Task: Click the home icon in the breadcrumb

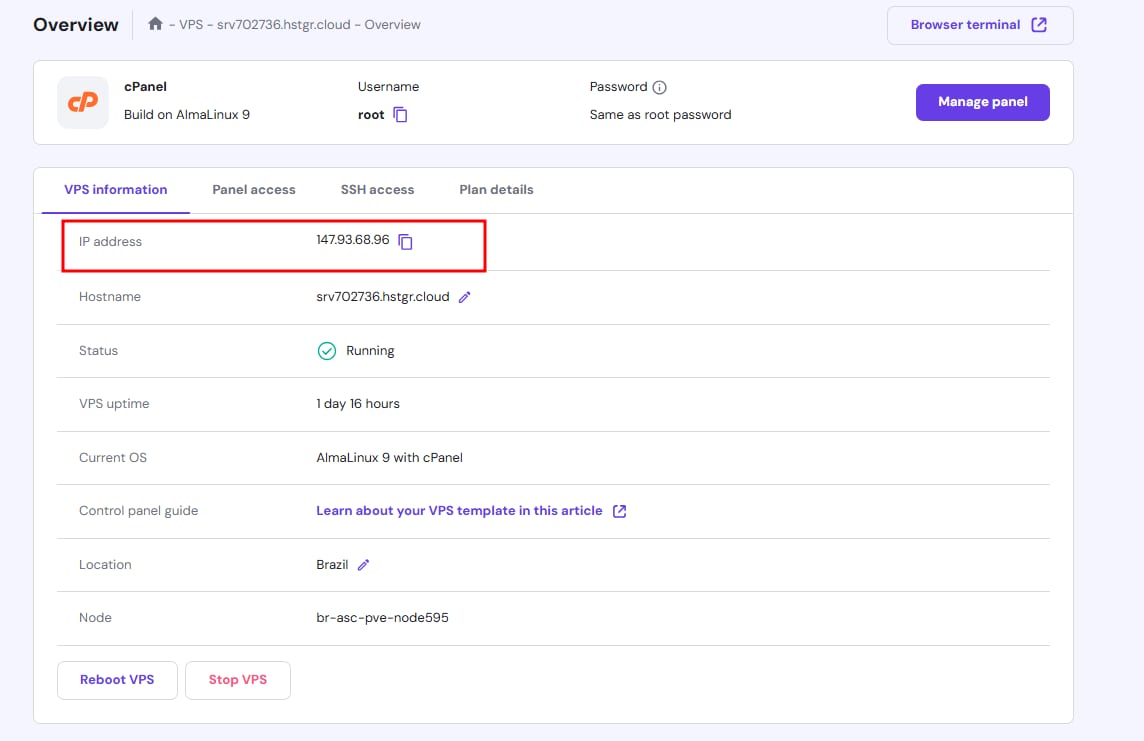Action: coord(155,24)
